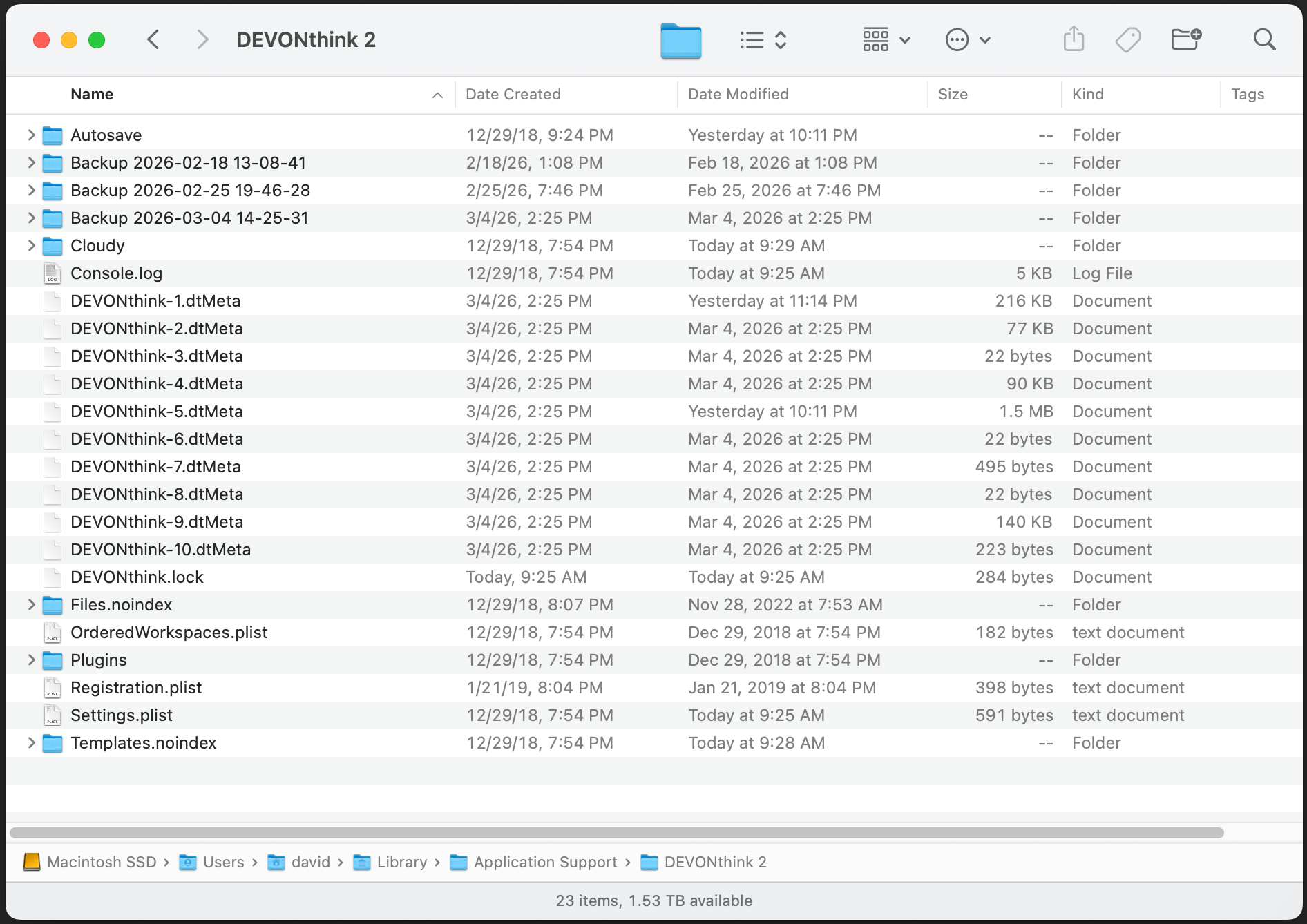1307x924 pixels.
Task: Click the Share icon in toolbar
Action: 1074,40
